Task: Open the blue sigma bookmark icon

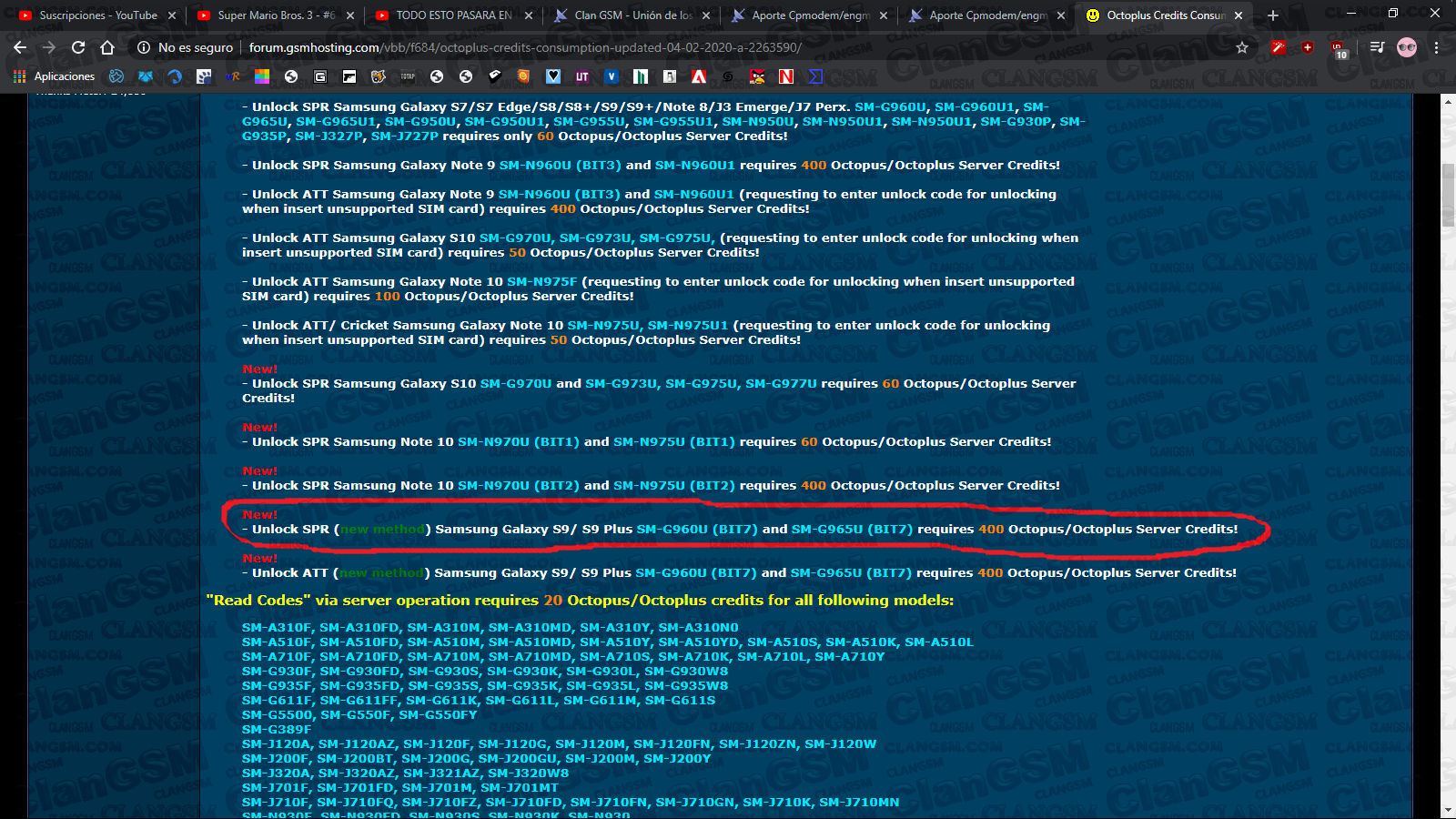Action: pyautogui.click(x=815, y=76)
